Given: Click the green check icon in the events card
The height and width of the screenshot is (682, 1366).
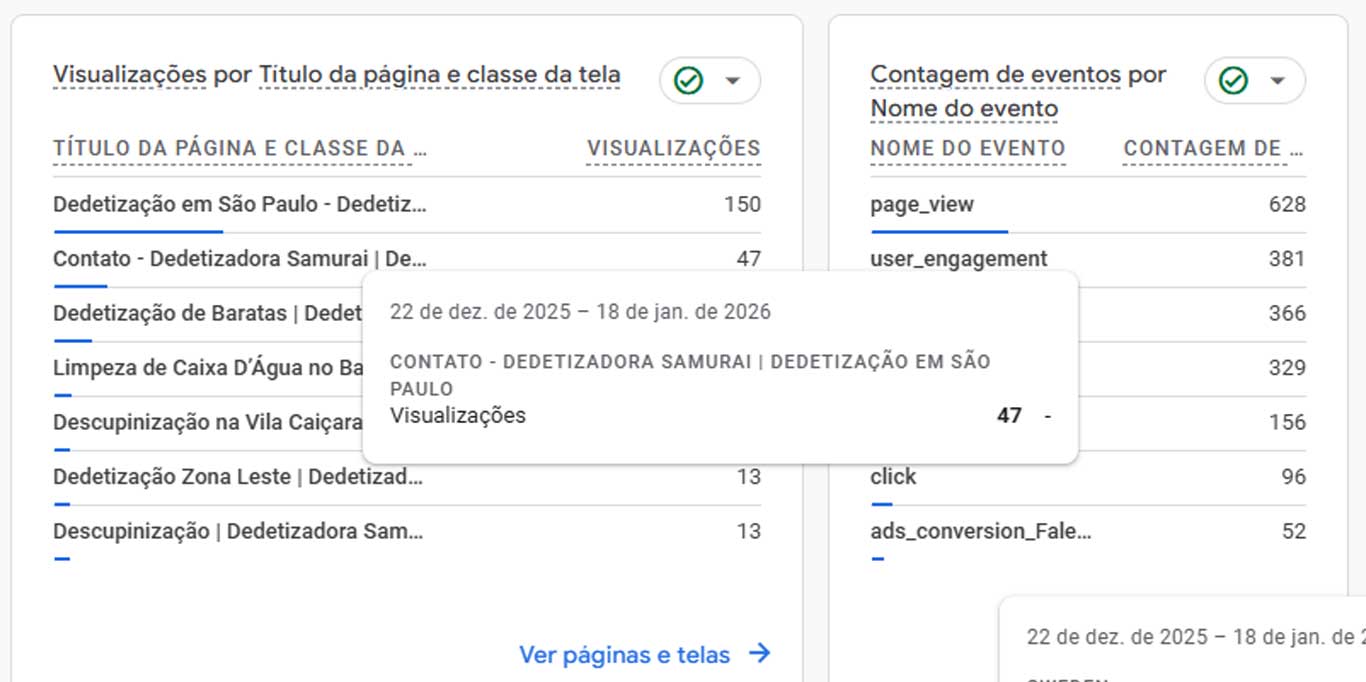Looking at the screenshot, I should click(1233, 81).
